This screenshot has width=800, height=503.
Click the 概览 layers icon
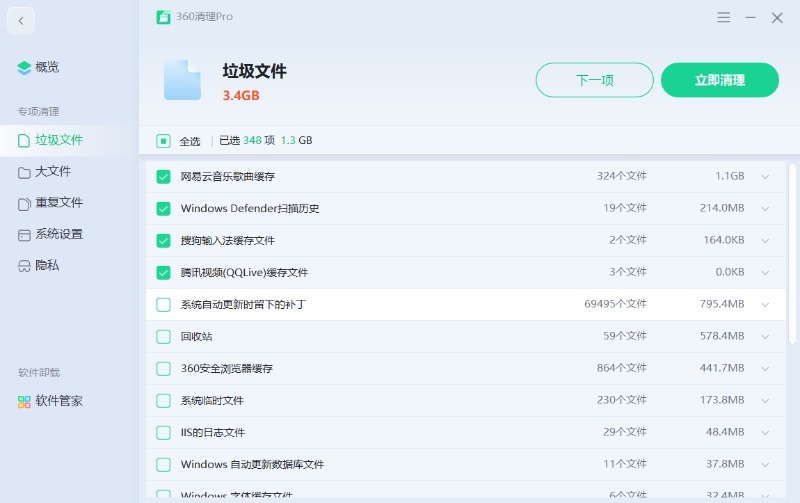24,67
